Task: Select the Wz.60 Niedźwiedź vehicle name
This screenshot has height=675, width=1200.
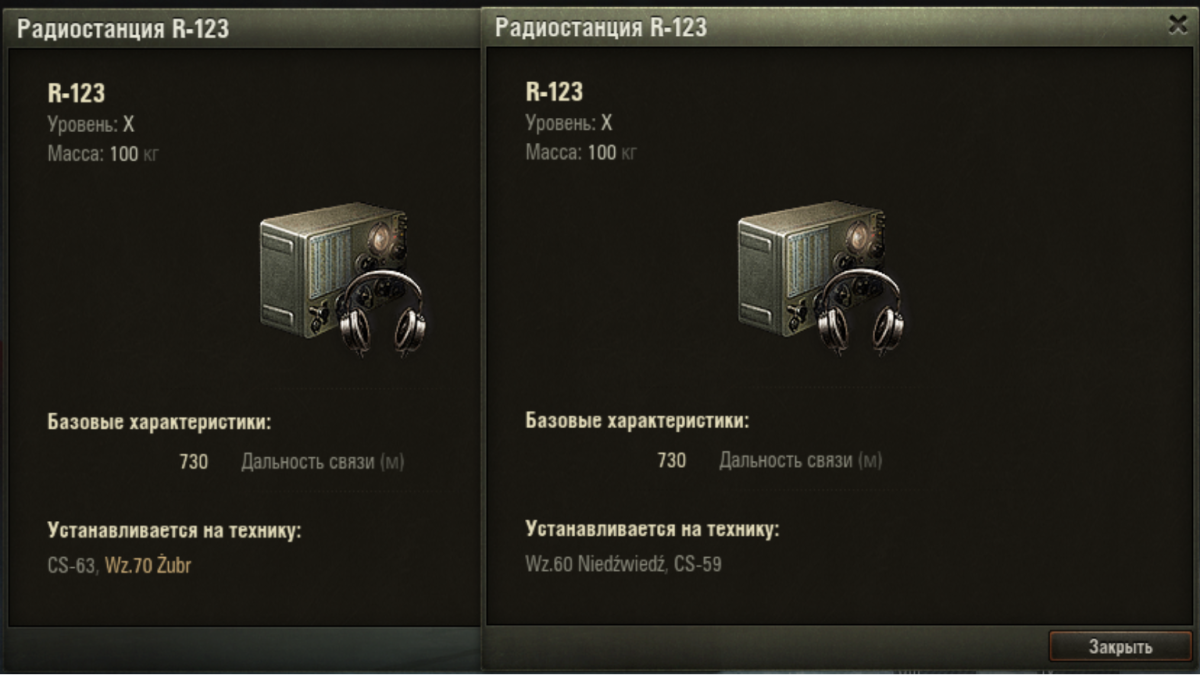Action: (595, 564)
